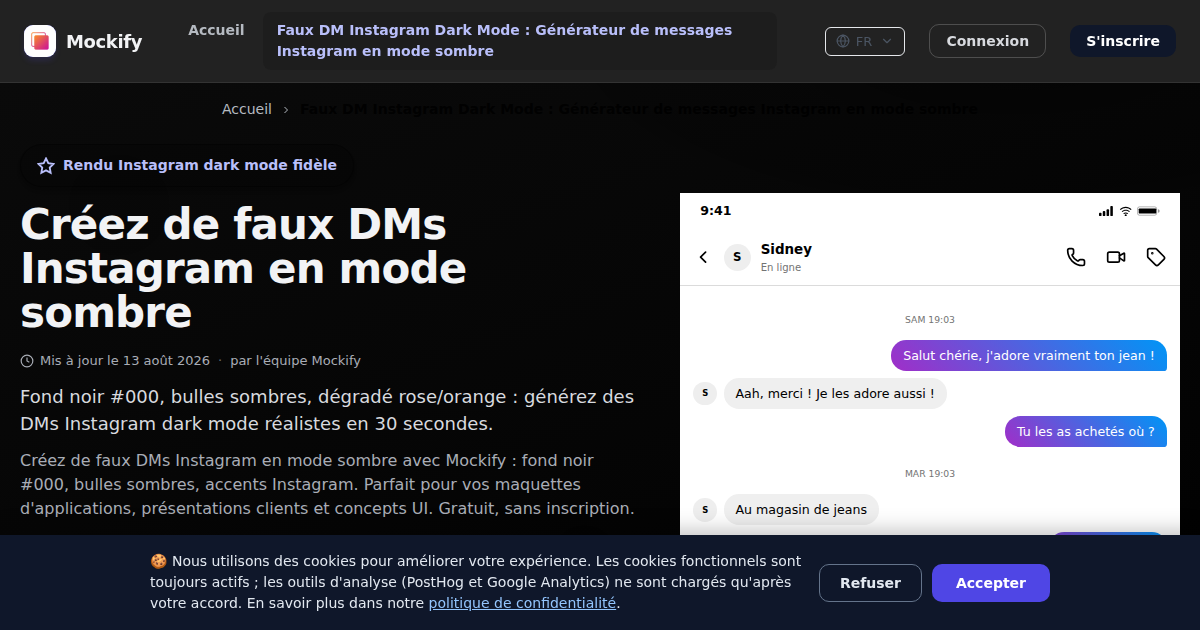This screenshot has width=1200, height=630.
Task: Go to Accueil in the top navigation
Action: (x=216, y=30)
